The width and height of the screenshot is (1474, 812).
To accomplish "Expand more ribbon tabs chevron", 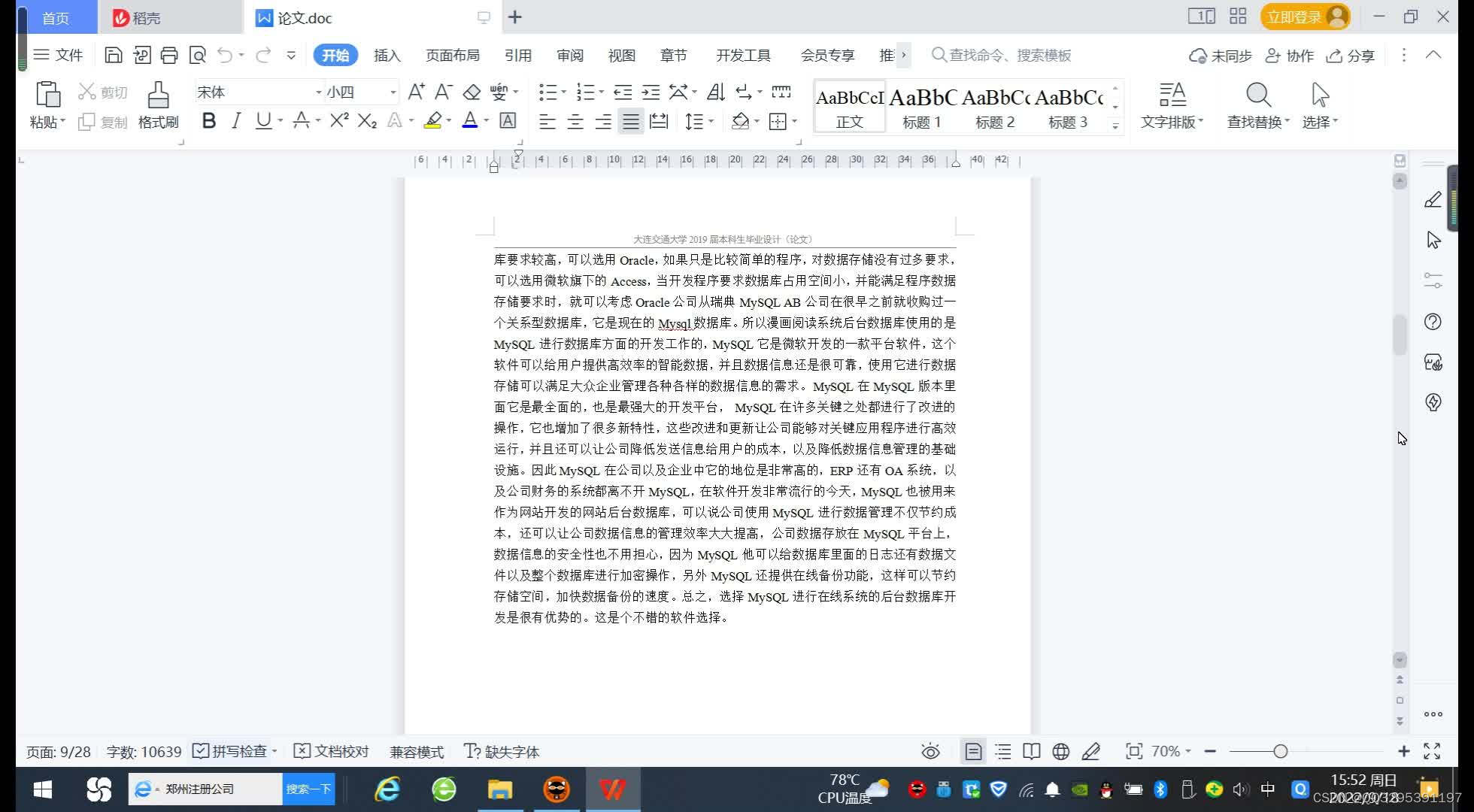I will 903,55.
